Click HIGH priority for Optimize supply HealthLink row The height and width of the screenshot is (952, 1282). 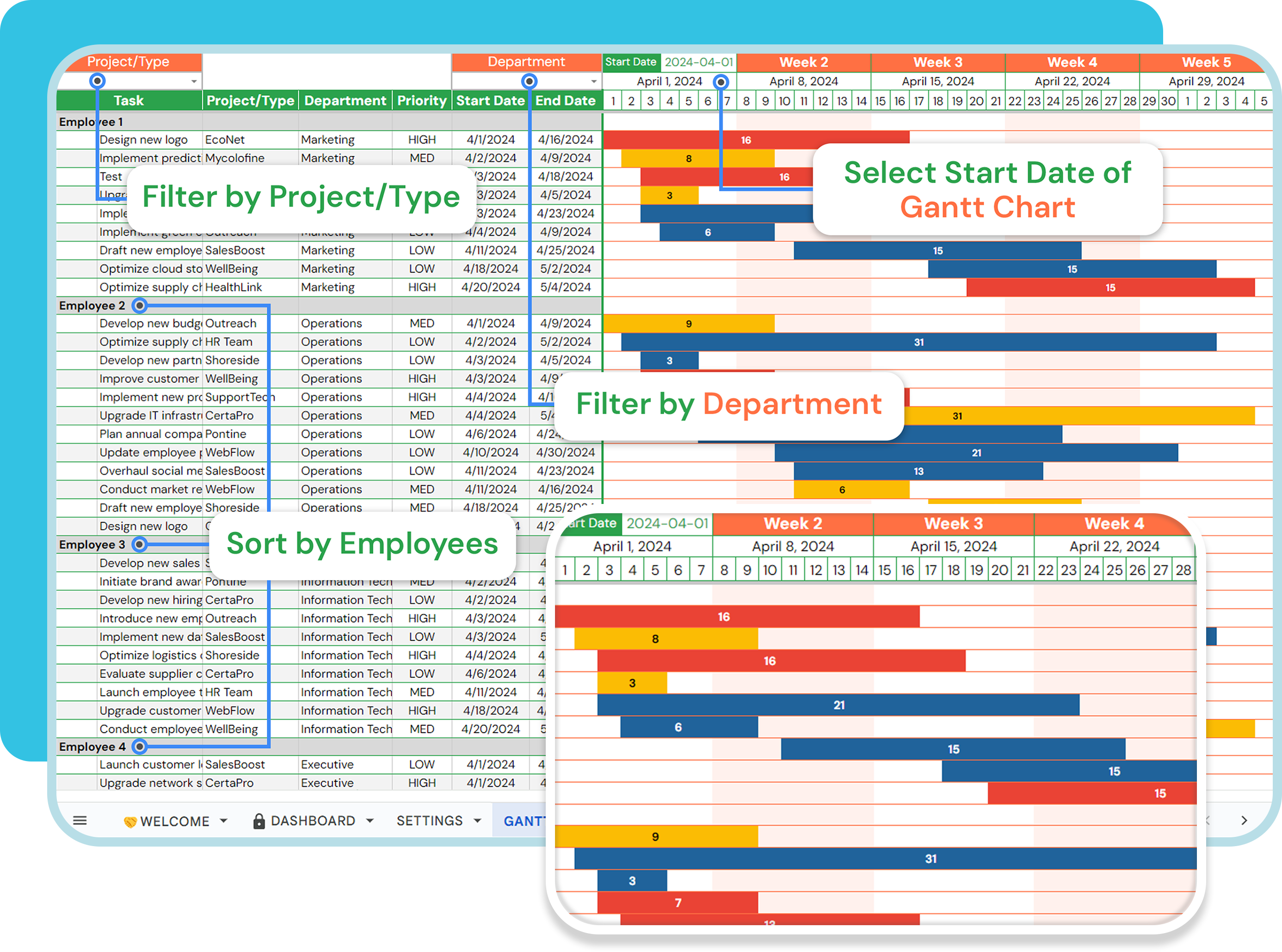point(422,288)
